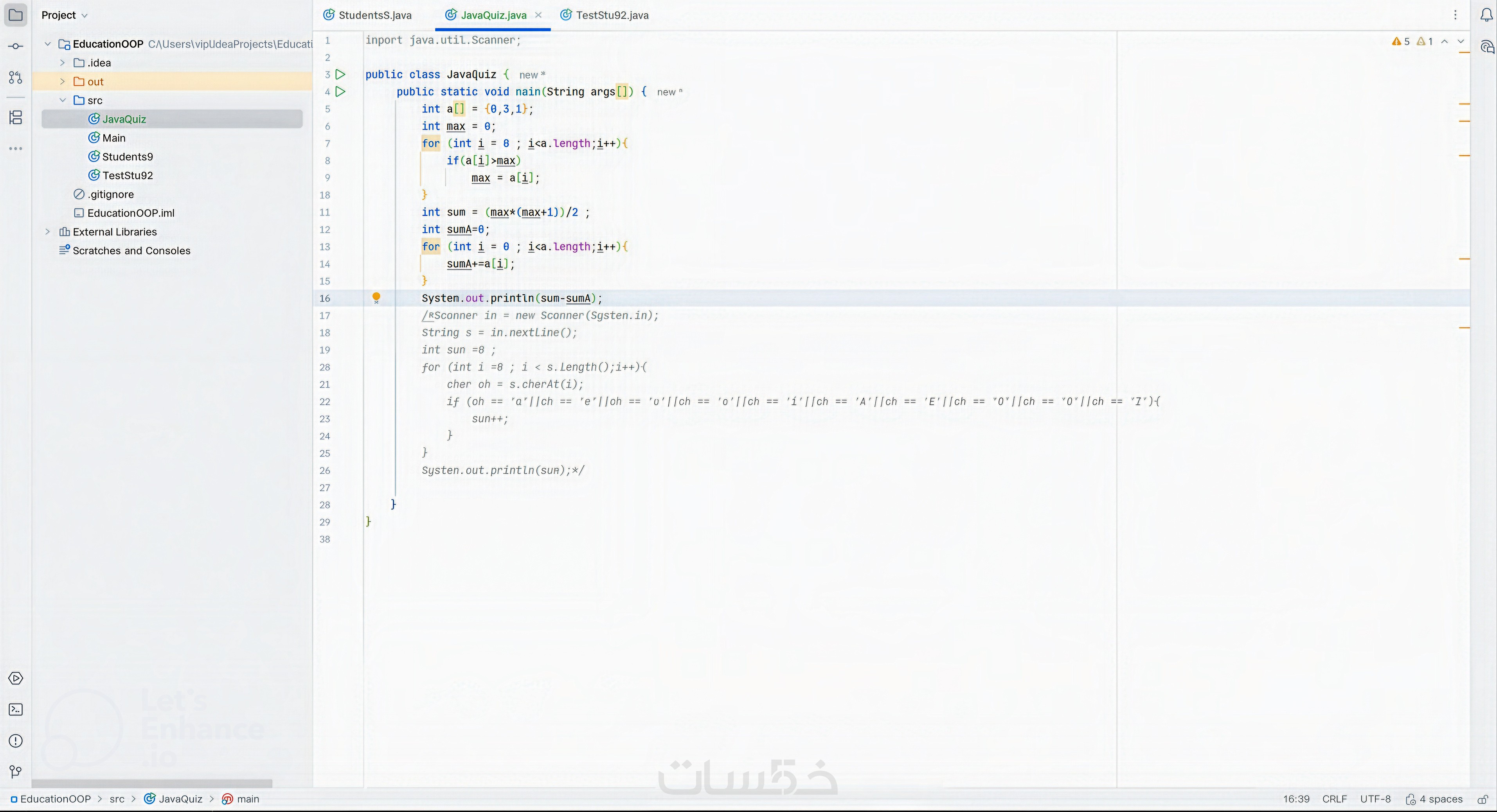Switch to TestStu92.java tab

click(x=611, y=15)
